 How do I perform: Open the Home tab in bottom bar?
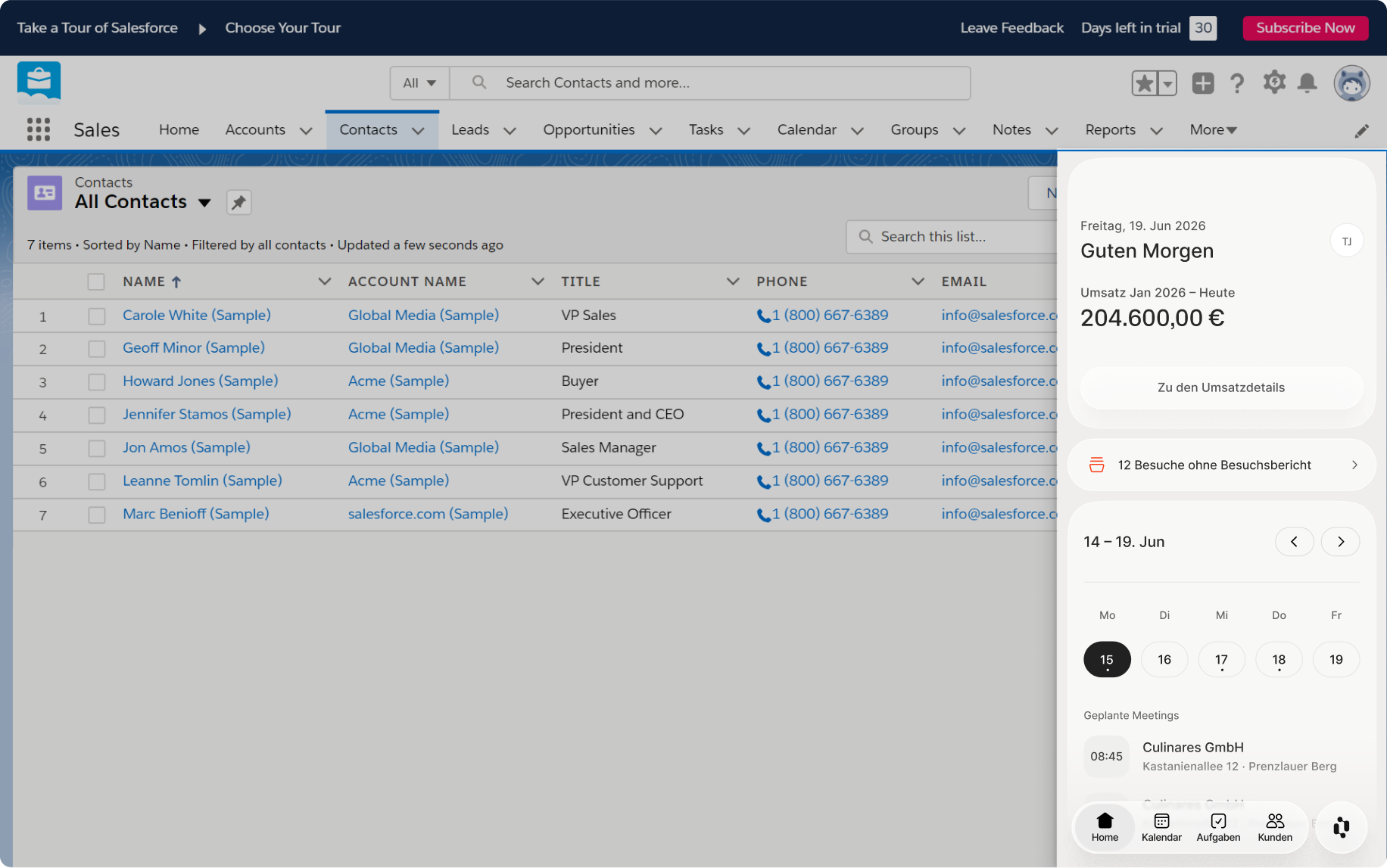[1105, 827]
